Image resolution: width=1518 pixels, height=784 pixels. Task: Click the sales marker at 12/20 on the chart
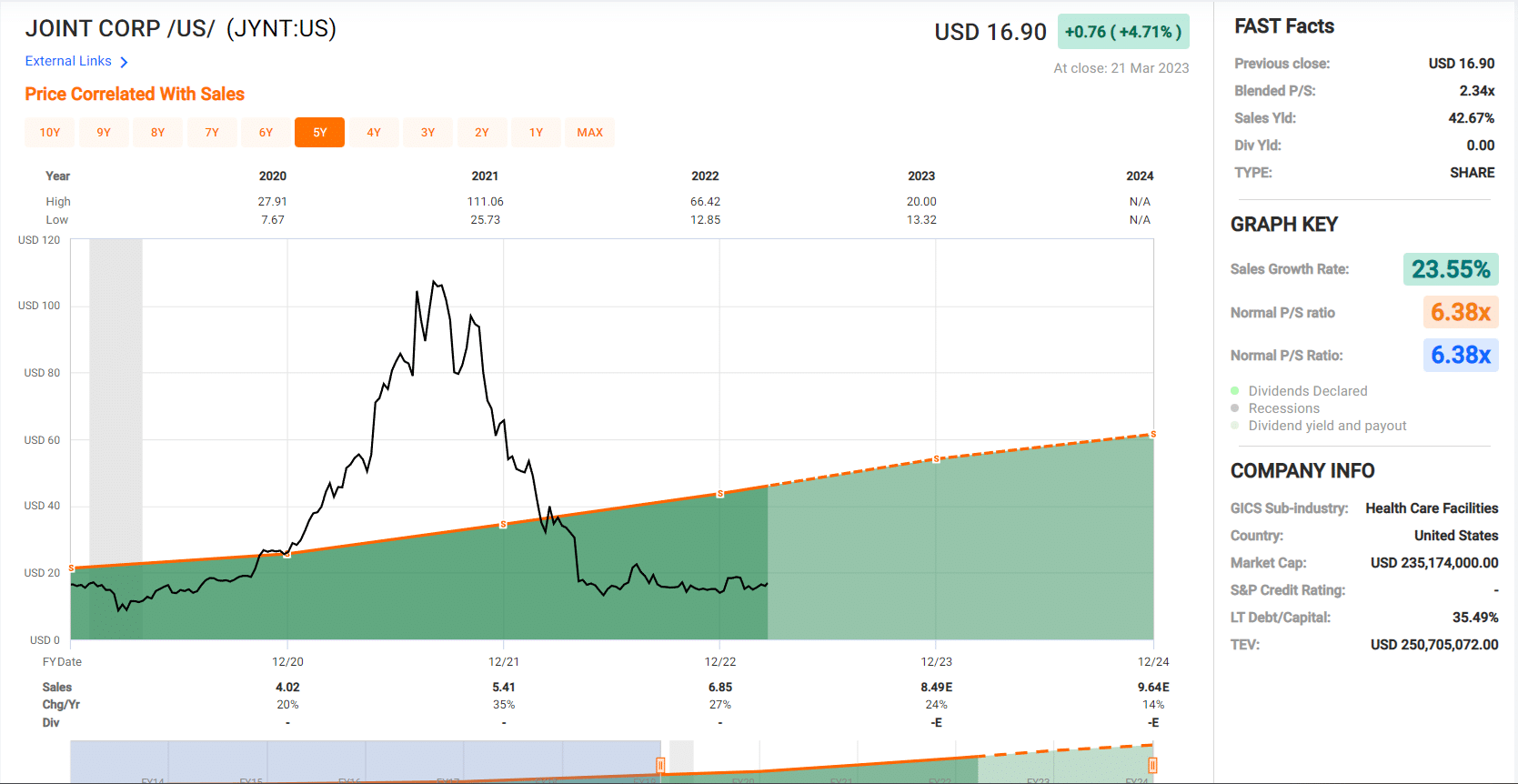[x=287, y=554]
